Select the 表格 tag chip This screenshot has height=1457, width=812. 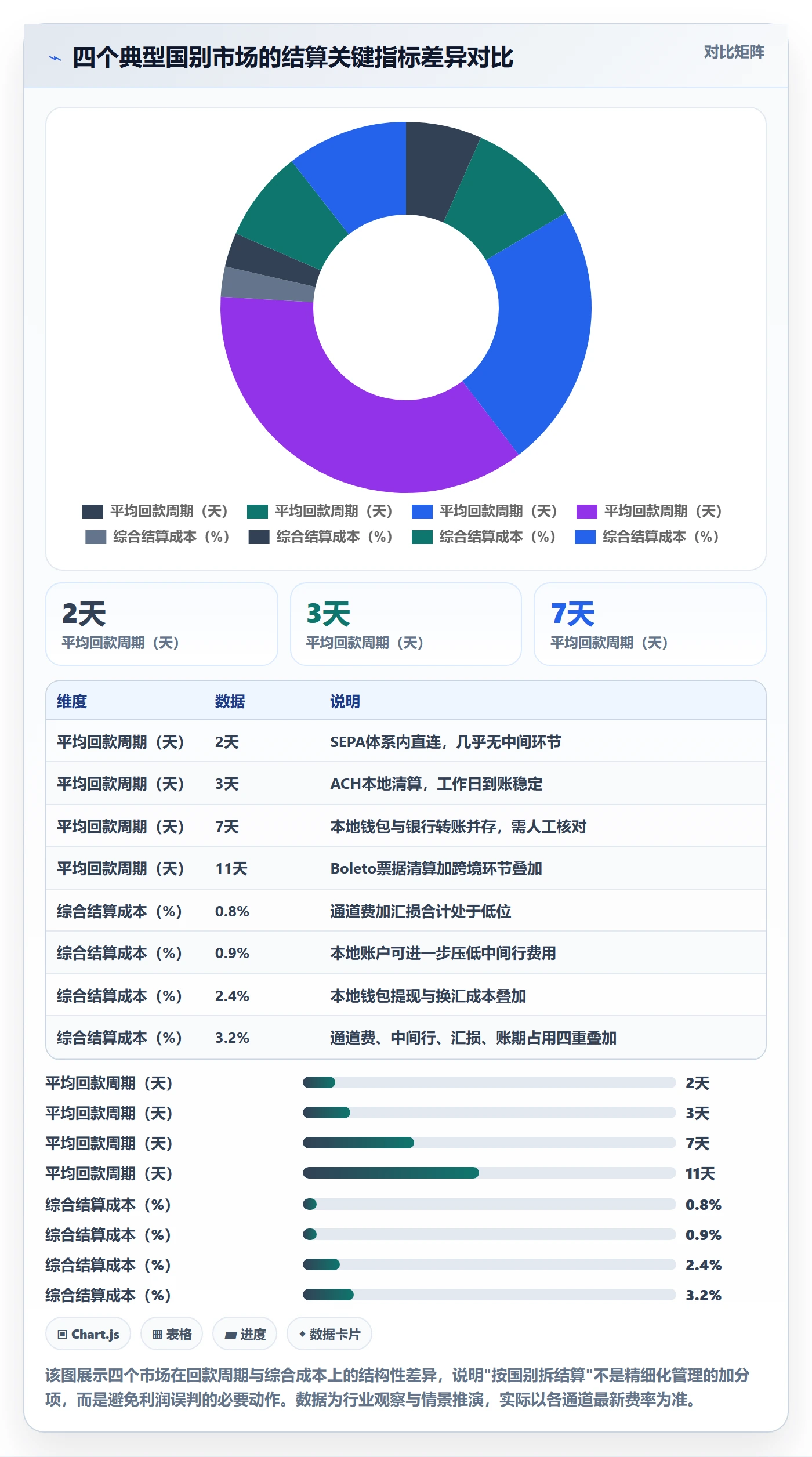point(172,1334)
